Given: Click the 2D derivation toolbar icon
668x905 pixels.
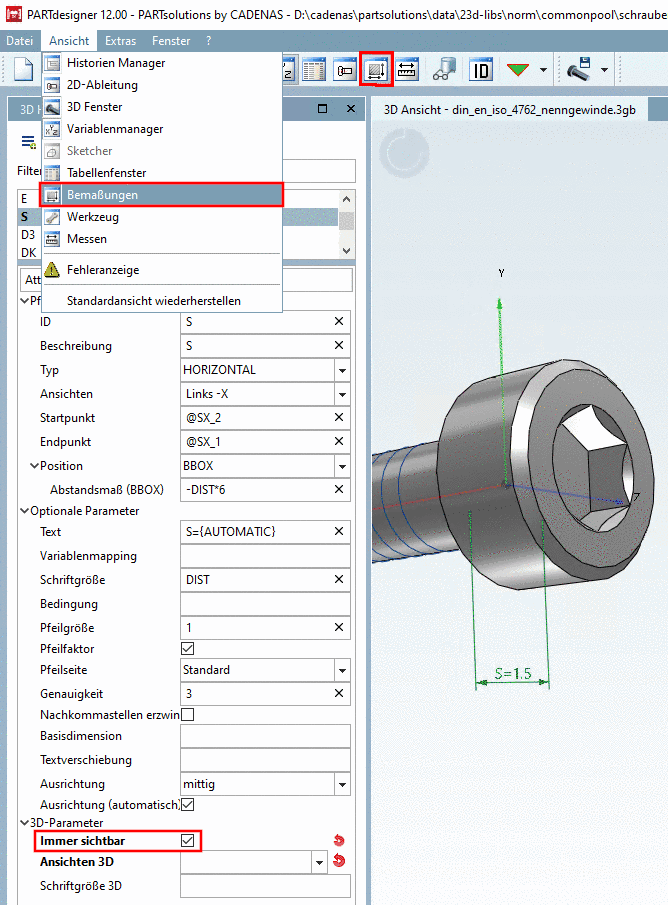Looking at the screenshot, I should pos(345,70).
